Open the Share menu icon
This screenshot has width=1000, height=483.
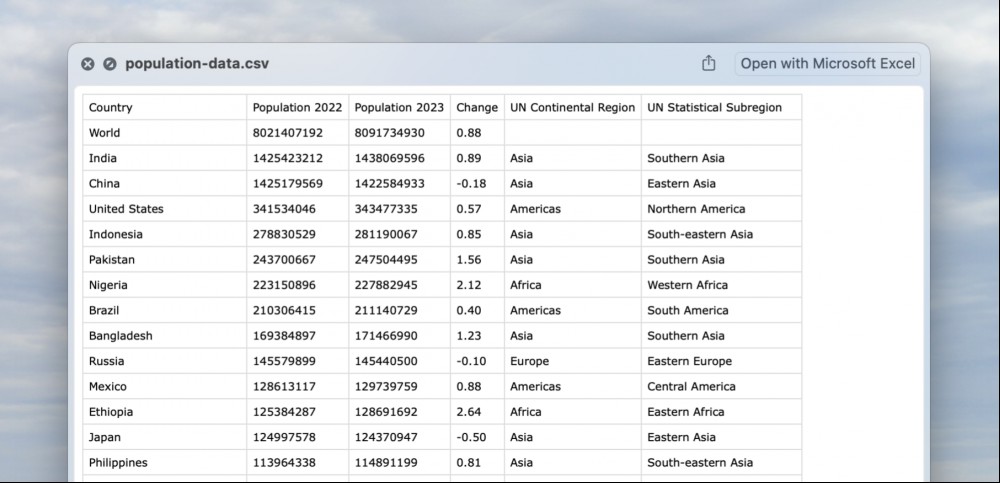[x=709, y=63]
